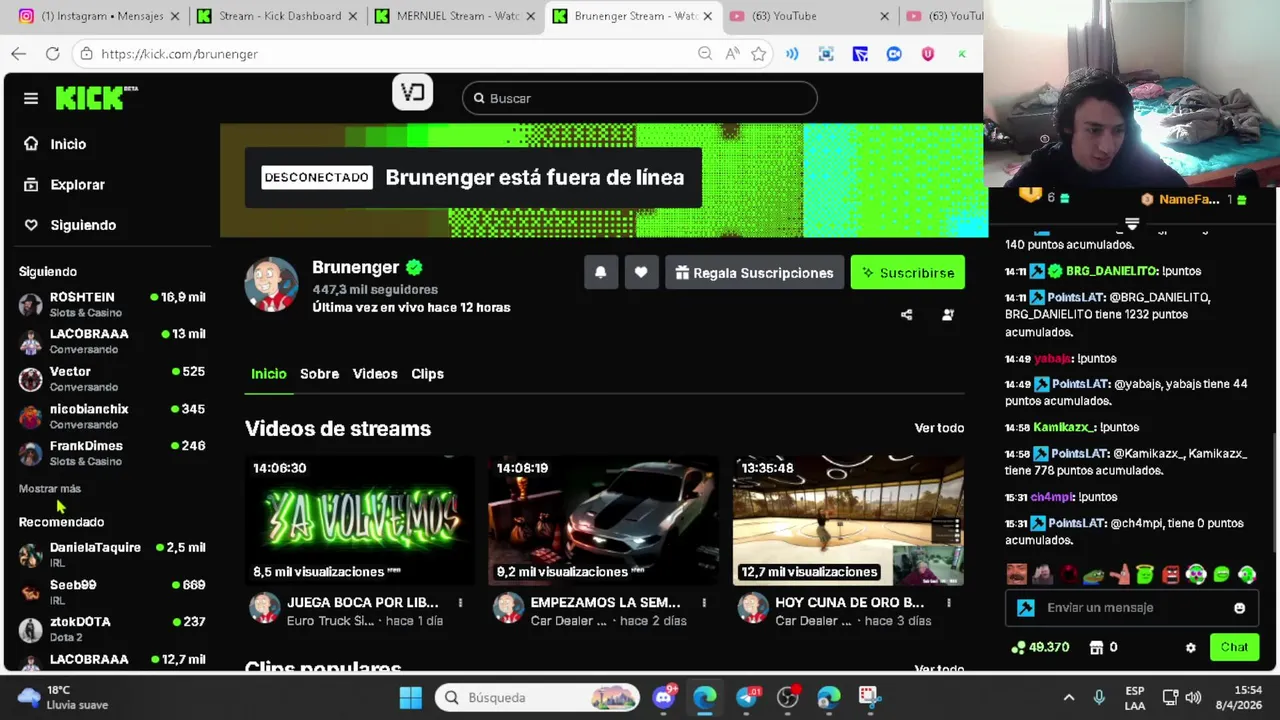Click the user report icon near share
1280x720 pixels.
tap(948, 315)
